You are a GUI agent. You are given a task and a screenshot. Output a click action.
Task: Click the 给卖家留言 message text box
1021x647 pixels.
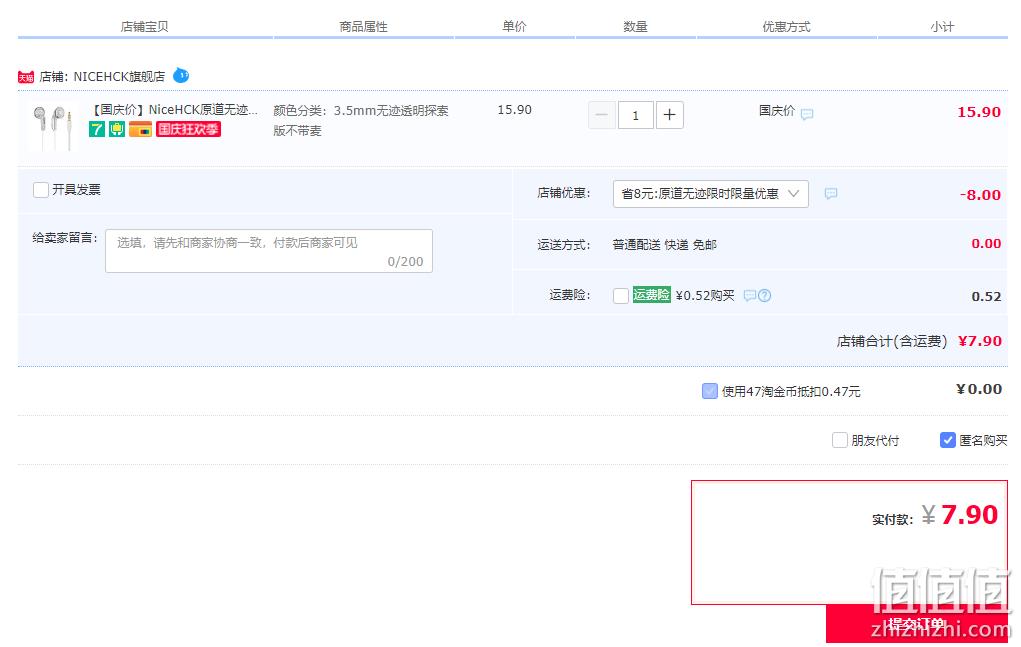[269, 251]
